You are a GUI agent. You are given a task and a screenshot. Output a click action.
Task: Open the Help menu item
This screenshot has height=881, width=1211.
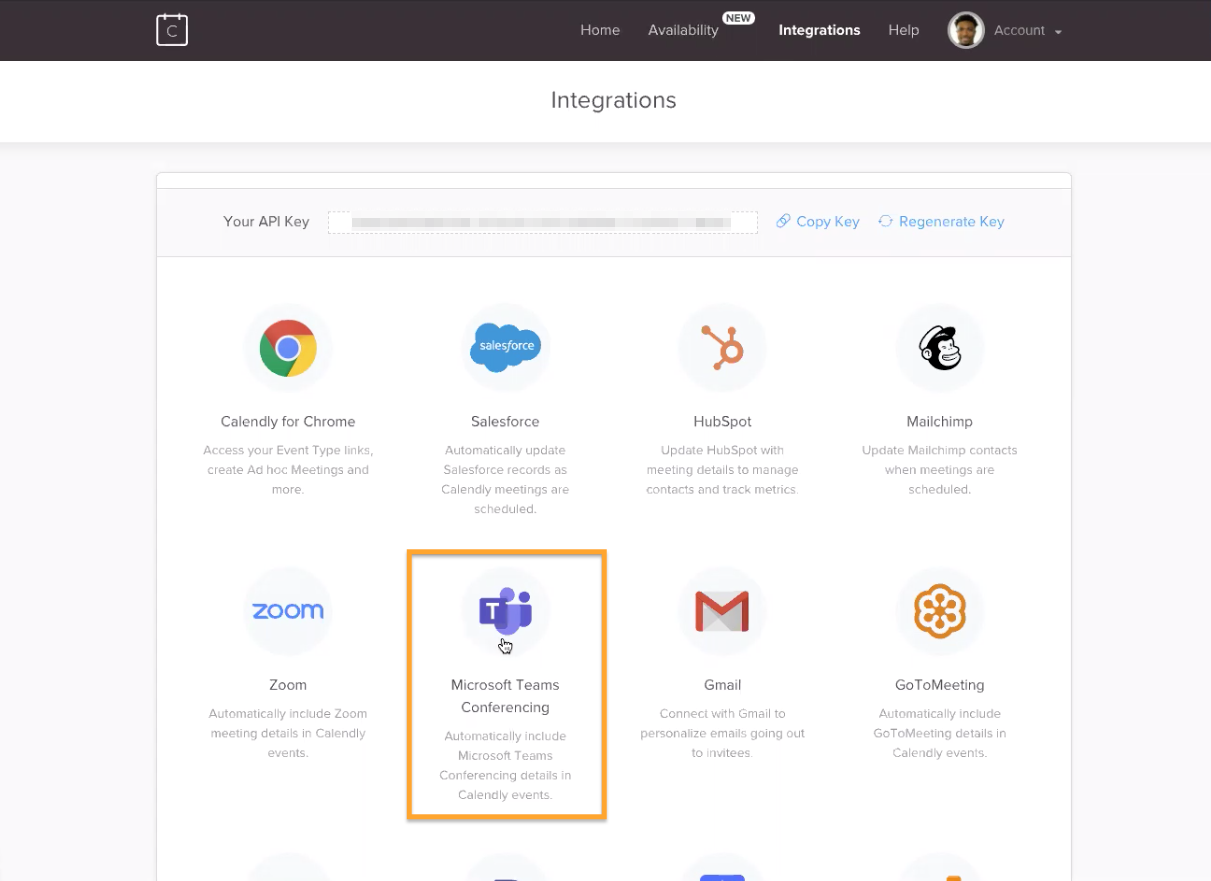coord(903,30)
